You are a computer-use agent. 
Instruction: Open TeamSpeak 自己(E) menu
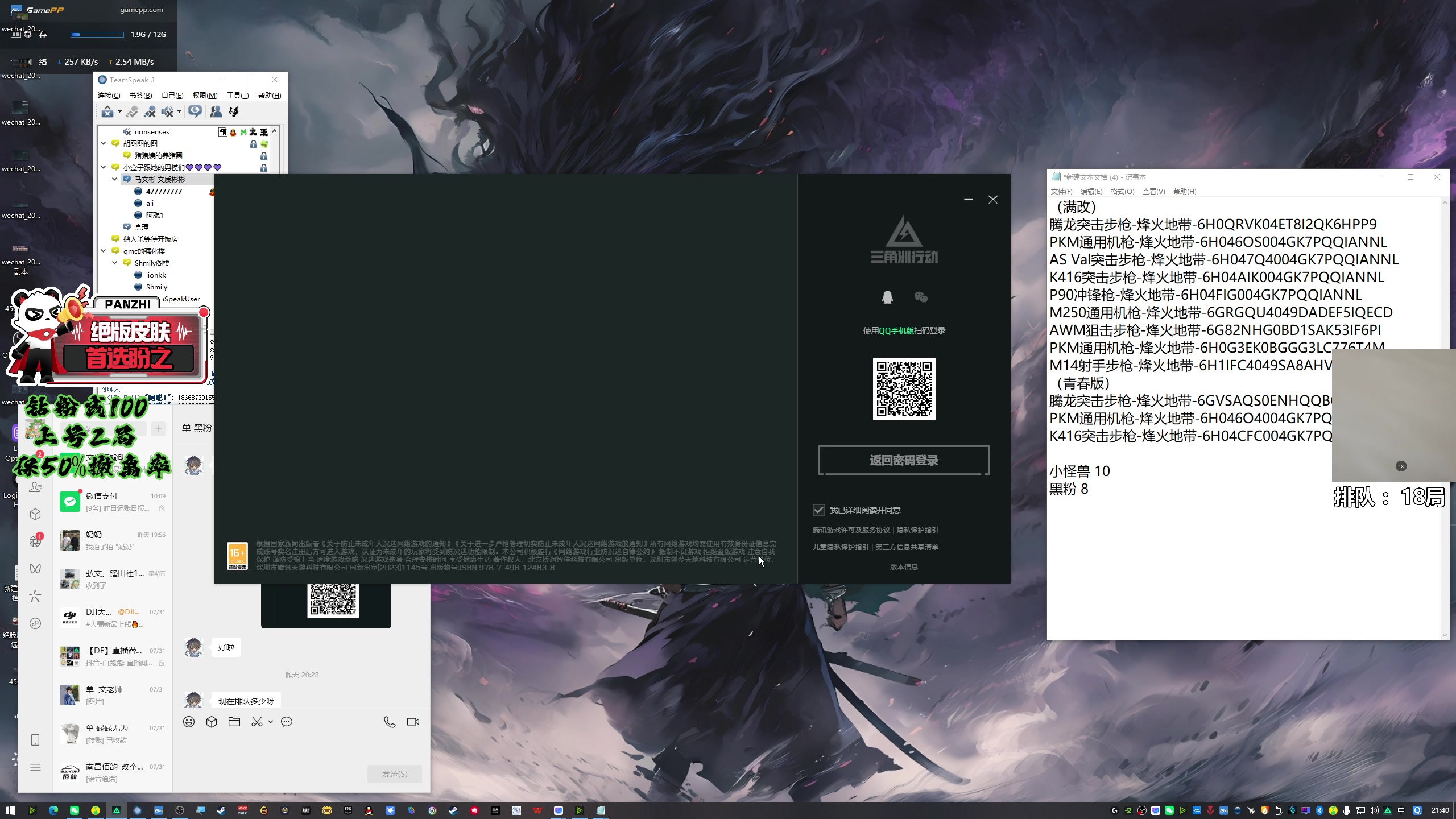click(x=172, y=96)
